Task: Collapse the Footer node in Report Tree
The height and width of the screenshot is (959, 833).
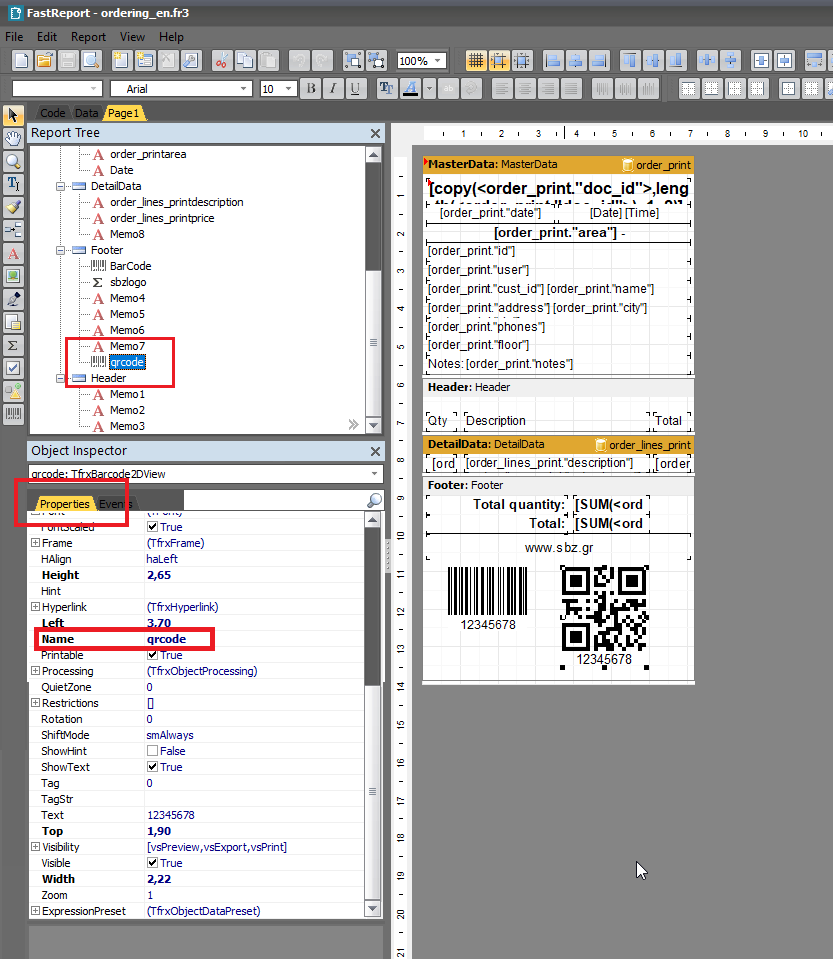Action: point(62,250)
